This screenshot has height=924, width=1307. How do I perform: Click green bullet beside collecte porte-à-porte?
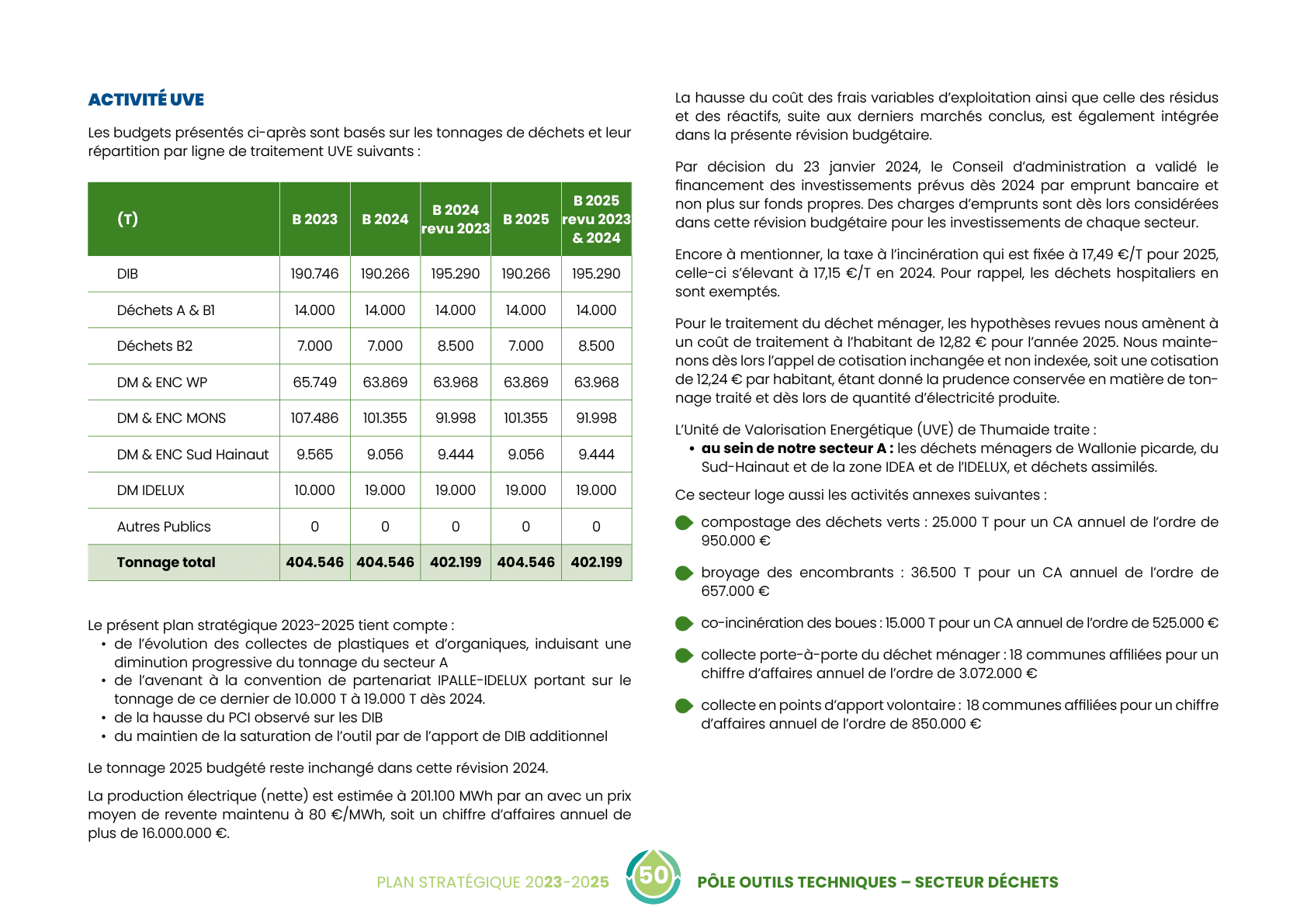pyautogui.click(x=683, y=656)
